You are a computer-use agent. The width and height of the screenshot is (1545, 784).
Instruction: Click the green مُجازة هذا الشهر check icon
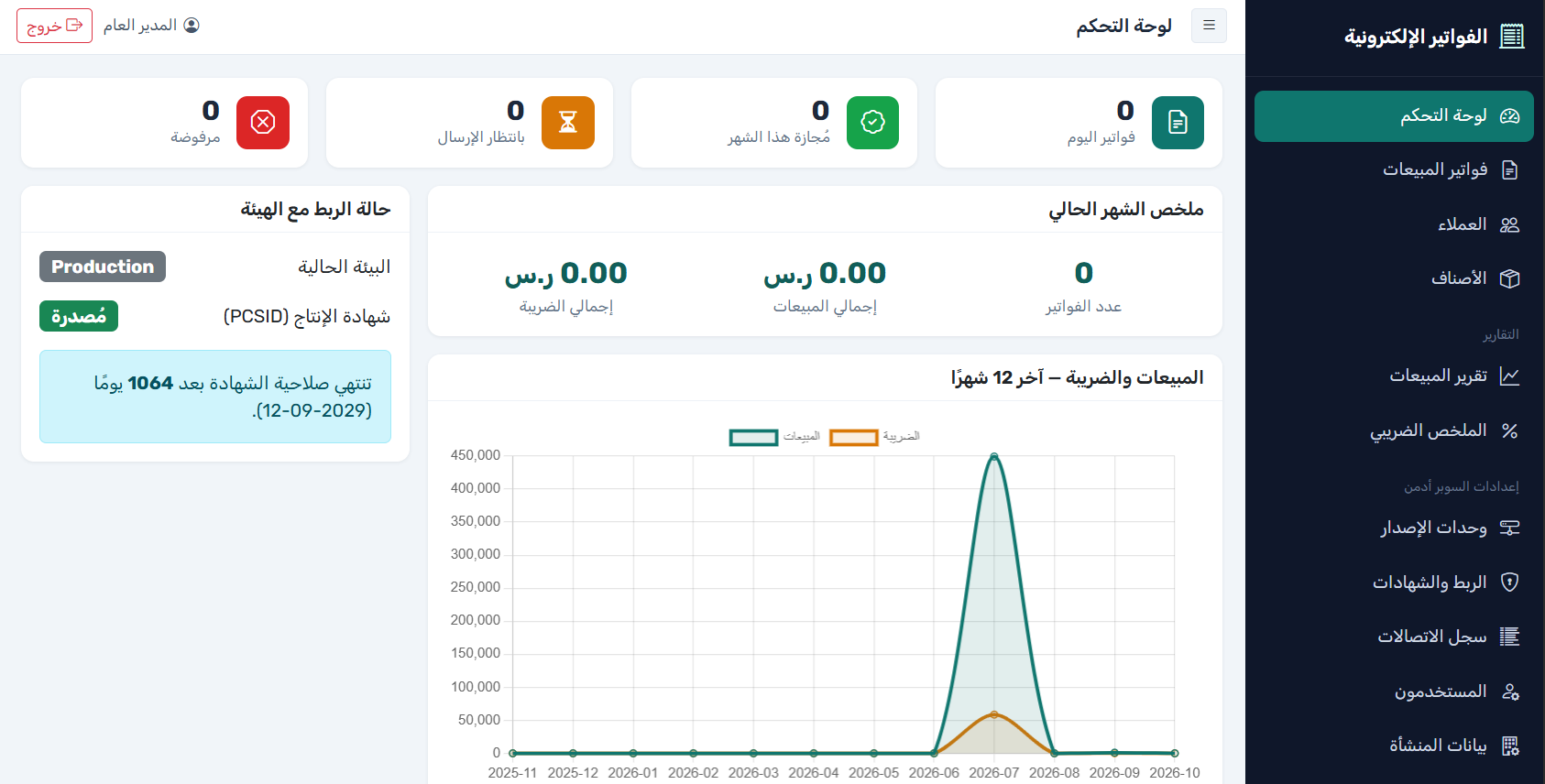(872, 122)
